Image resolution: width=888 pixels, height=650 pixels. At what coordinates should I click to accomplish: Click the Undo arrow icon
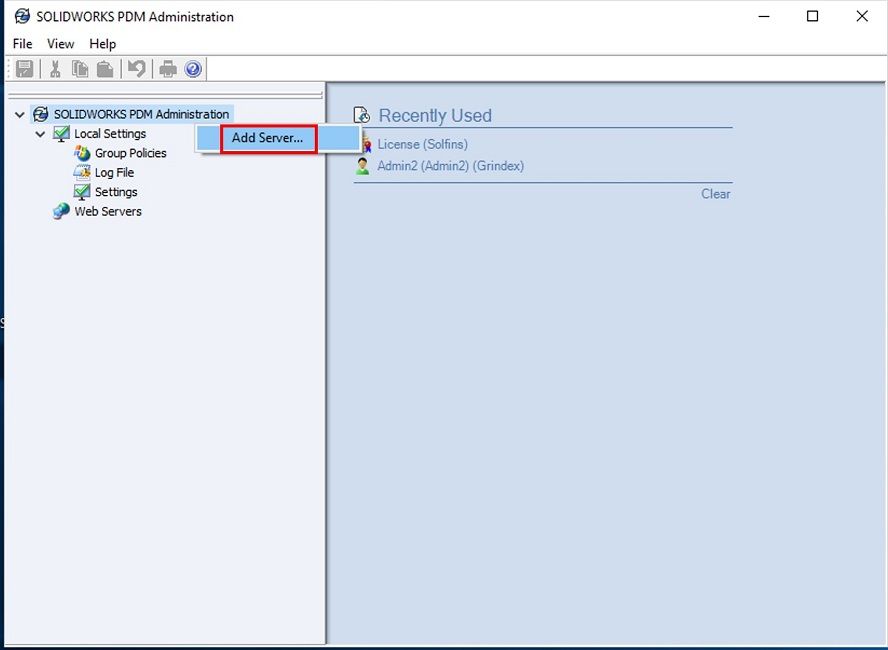point(137,69)
